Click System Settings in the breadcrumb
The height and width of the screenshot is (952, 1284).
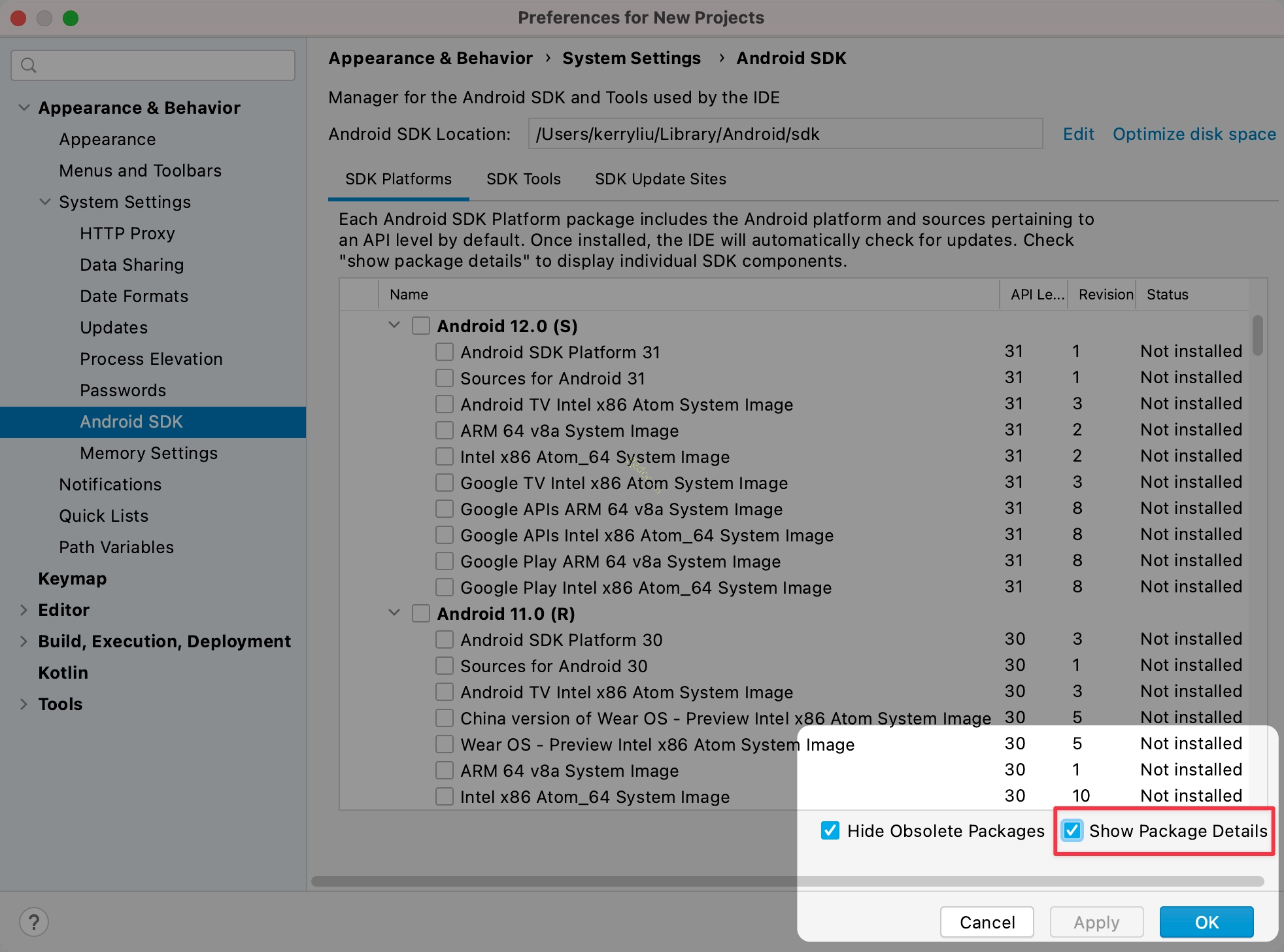632,58
